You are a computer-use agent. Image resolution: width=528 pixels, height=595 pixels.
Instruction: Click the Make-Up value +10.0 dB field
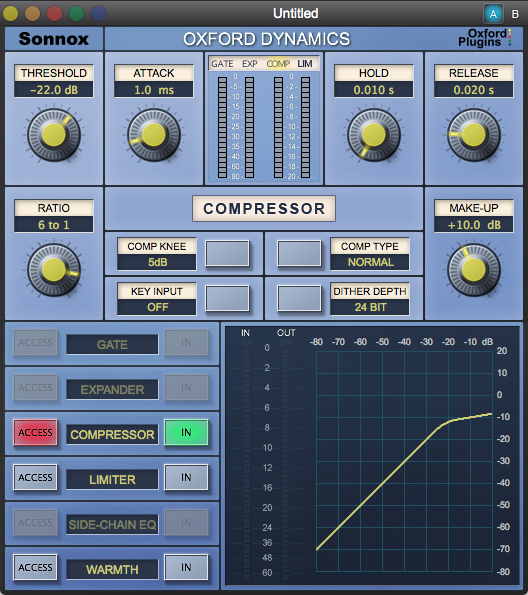pyautogui.click(x=474, y=225)
